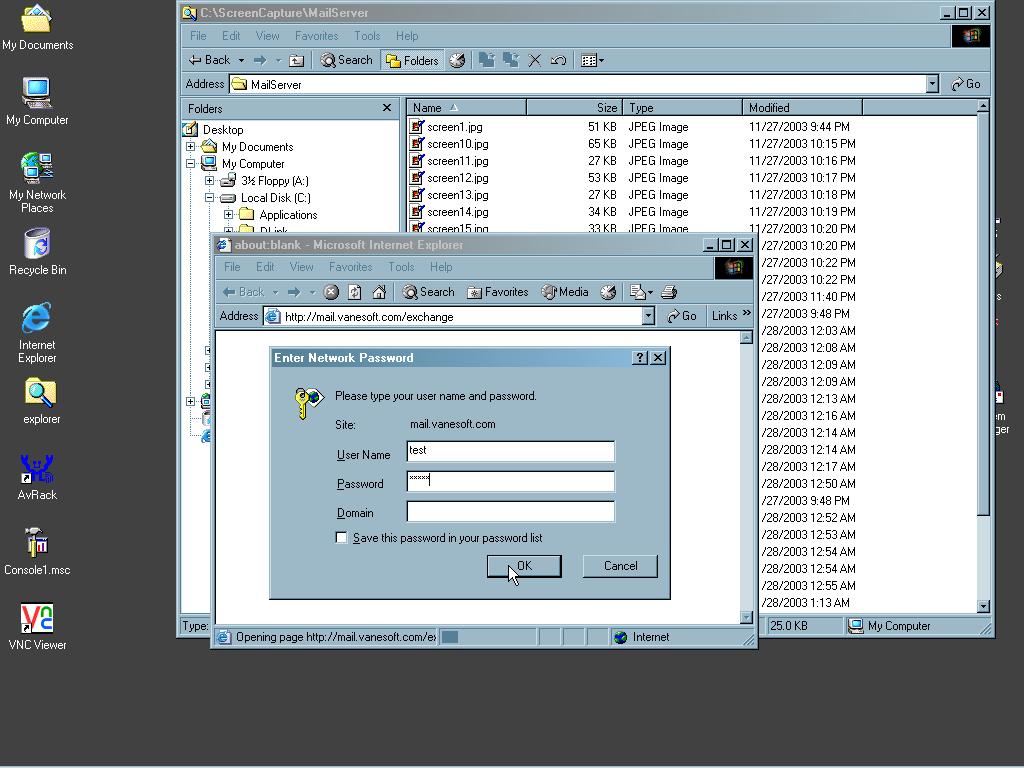Sort files by the Modified column header
The width and height of the screenshot is (1024, 768).
(802, 108)
